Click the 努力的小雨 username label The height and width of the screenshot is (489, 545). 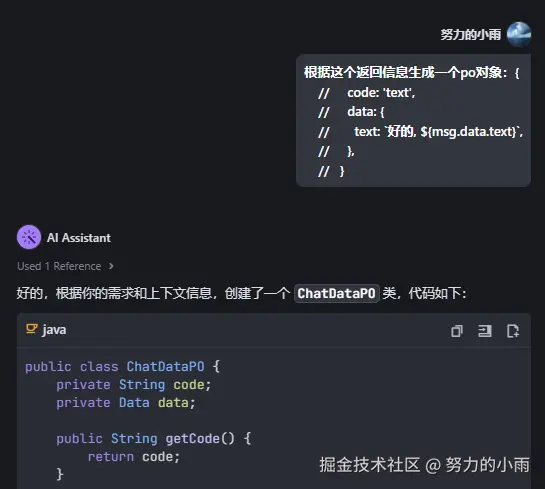click(x=471, y=34)
